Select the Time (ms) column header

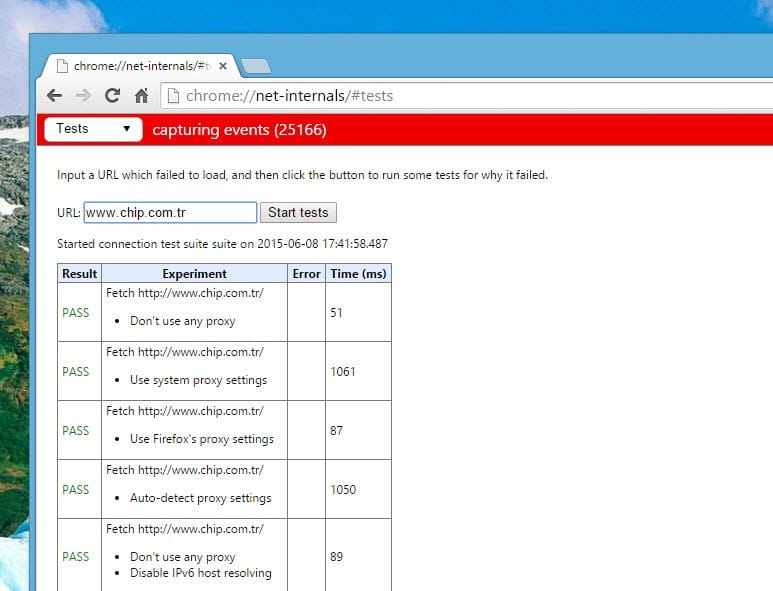click(x=358, y=274)
